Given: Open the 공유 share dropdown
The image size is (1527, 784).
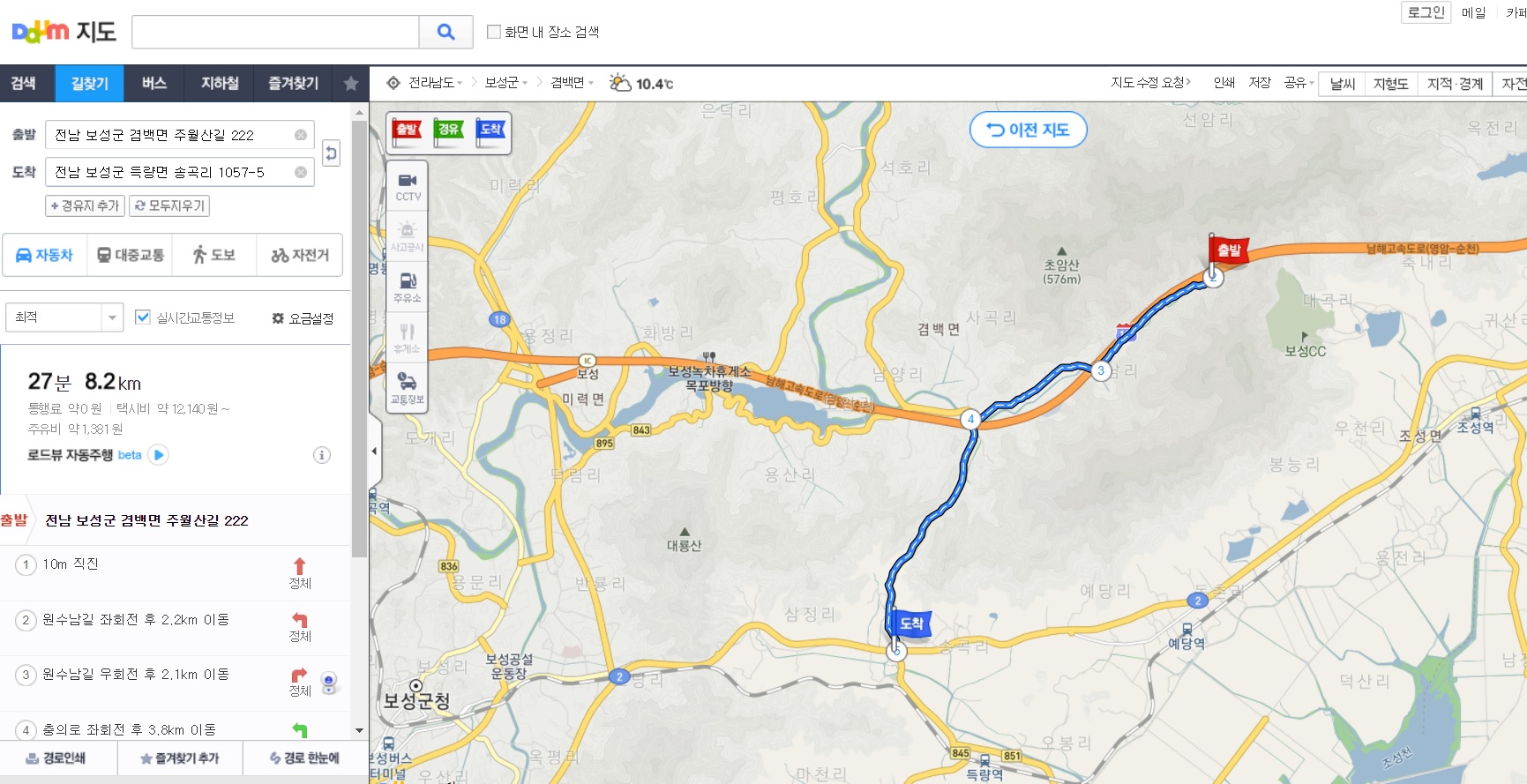Looking at the screenshot, I should click(1299, 83).
